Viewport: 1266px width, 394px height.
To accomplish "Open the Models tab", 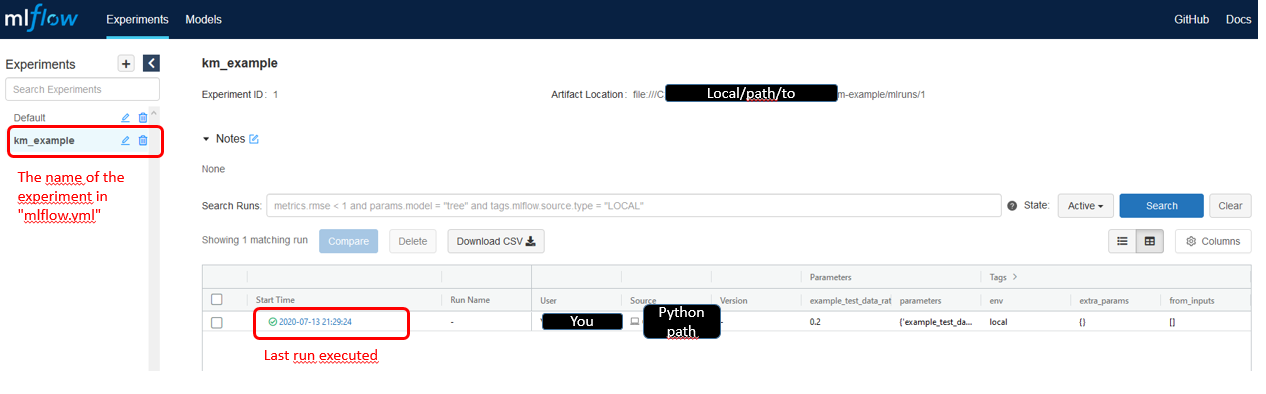I will [x=204, y=19].
